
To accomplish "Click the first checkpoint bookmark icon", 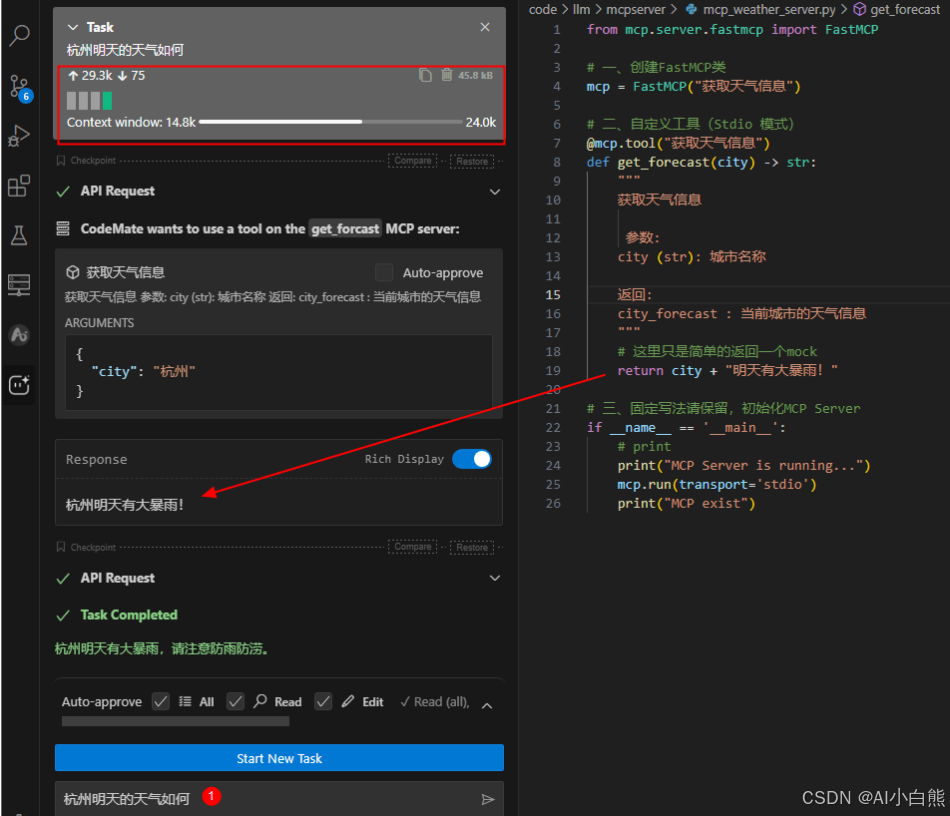I will (61, 161).
